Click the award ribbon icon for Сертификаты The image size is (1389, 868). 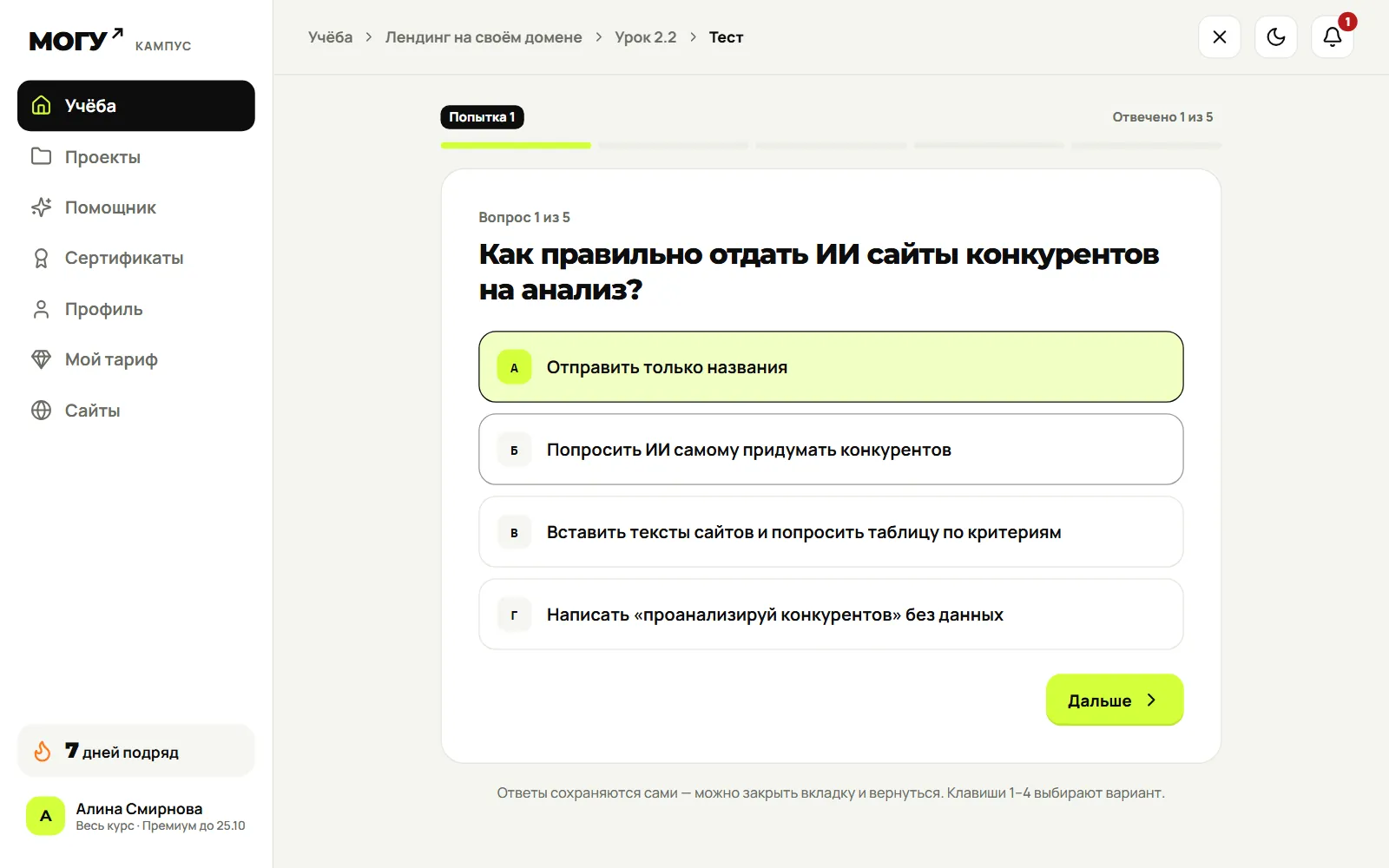pos(41,258)
